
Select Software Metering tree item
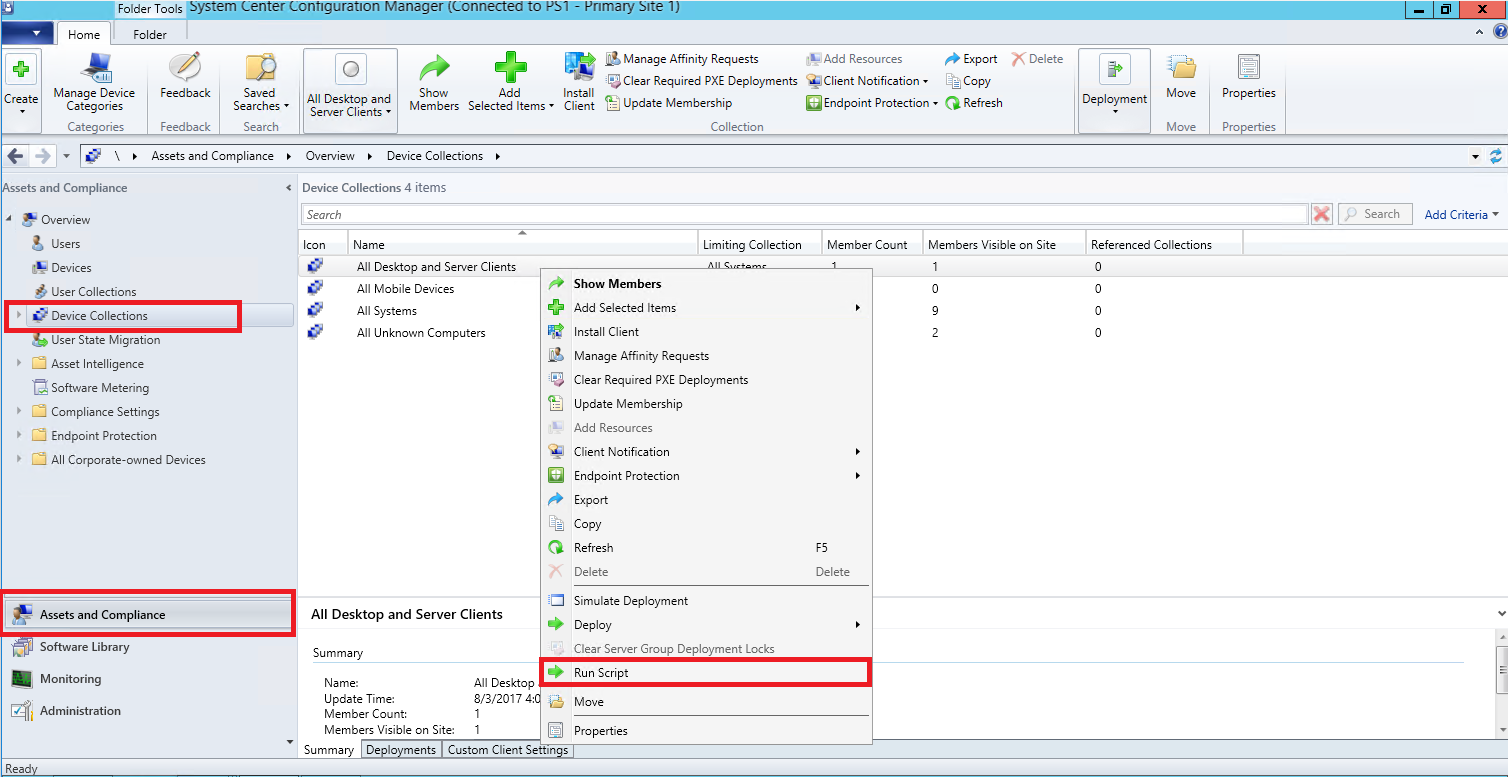tap(100, 388)
